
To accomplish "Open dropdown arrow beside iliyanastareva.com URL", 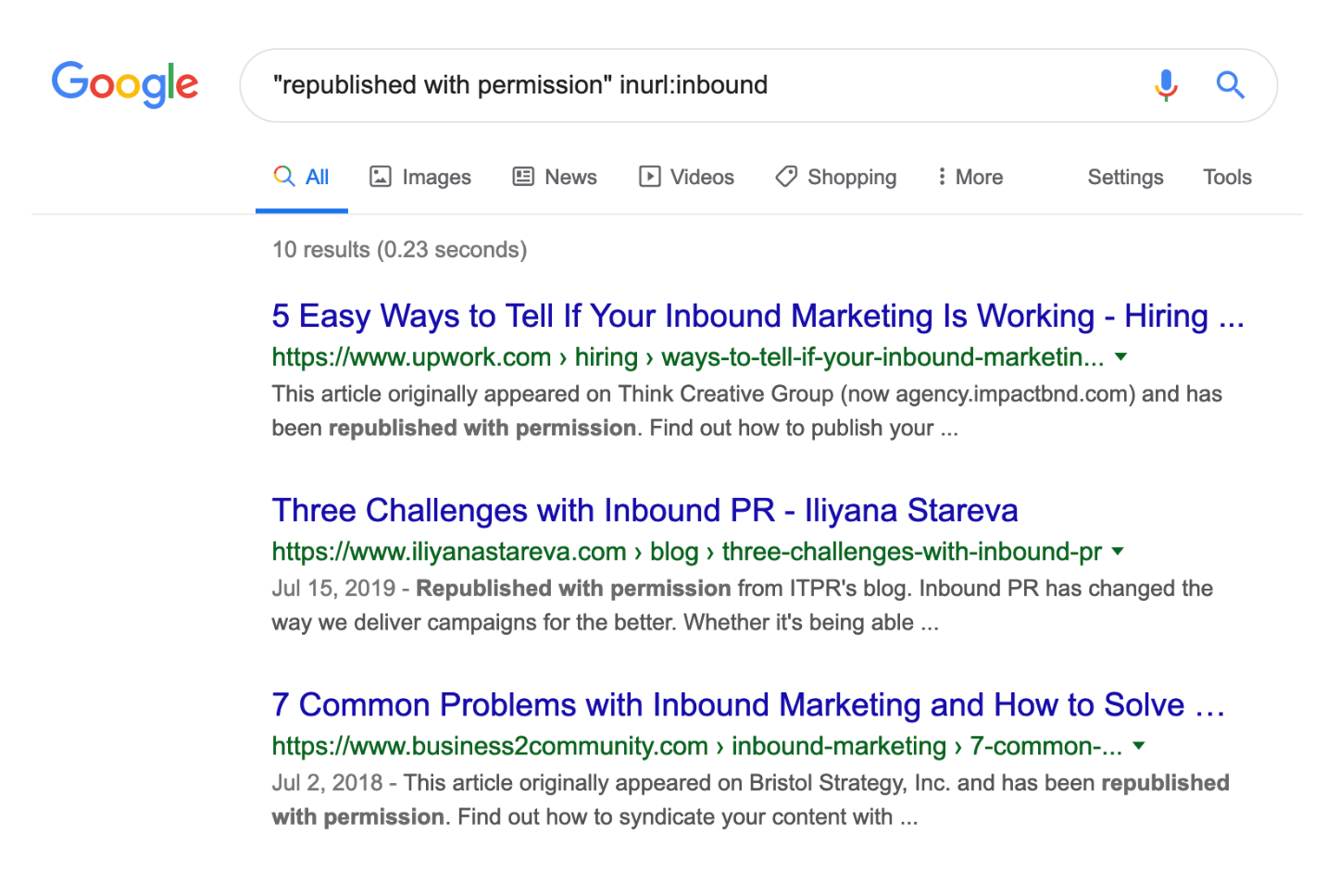I will coord(1118,552).
